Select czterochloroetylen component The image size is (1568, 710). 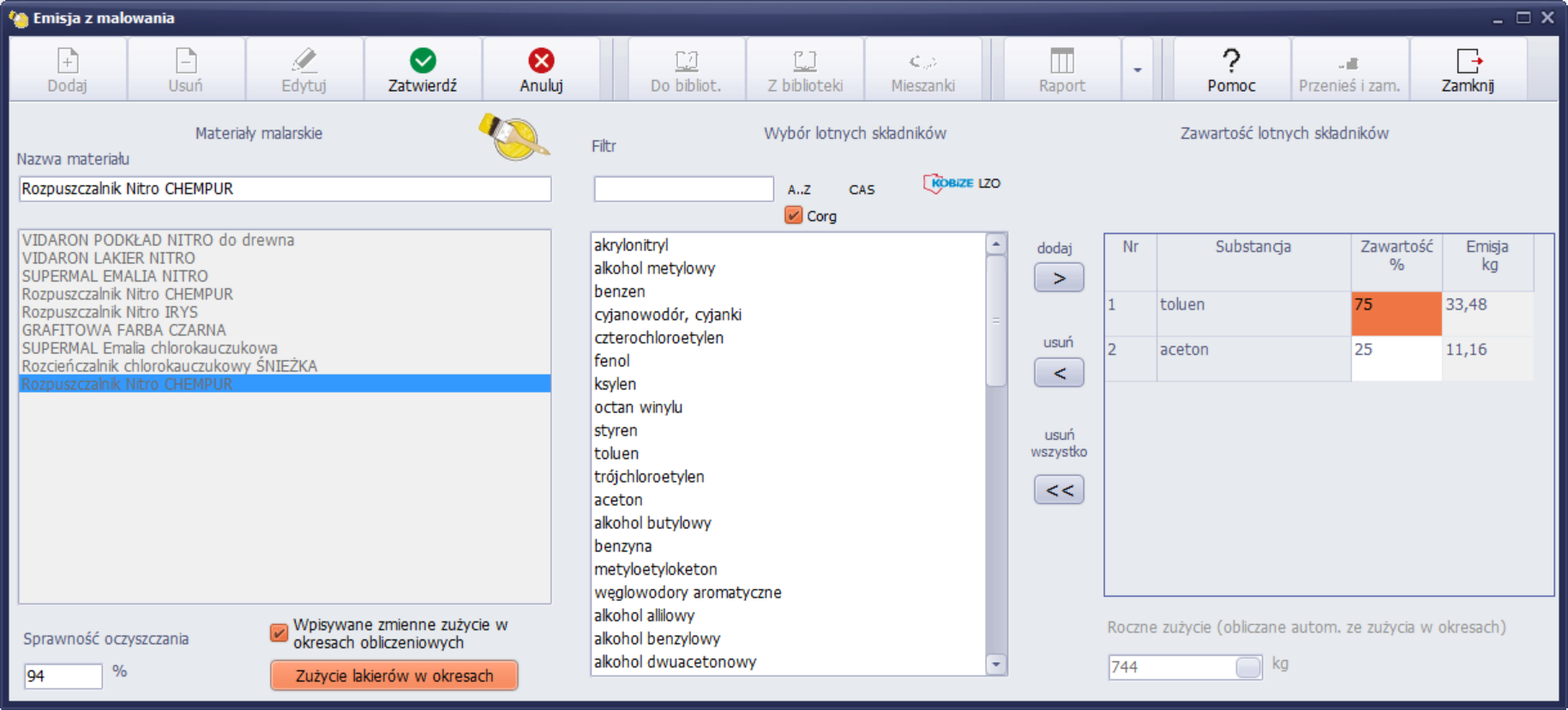point(789,338)
